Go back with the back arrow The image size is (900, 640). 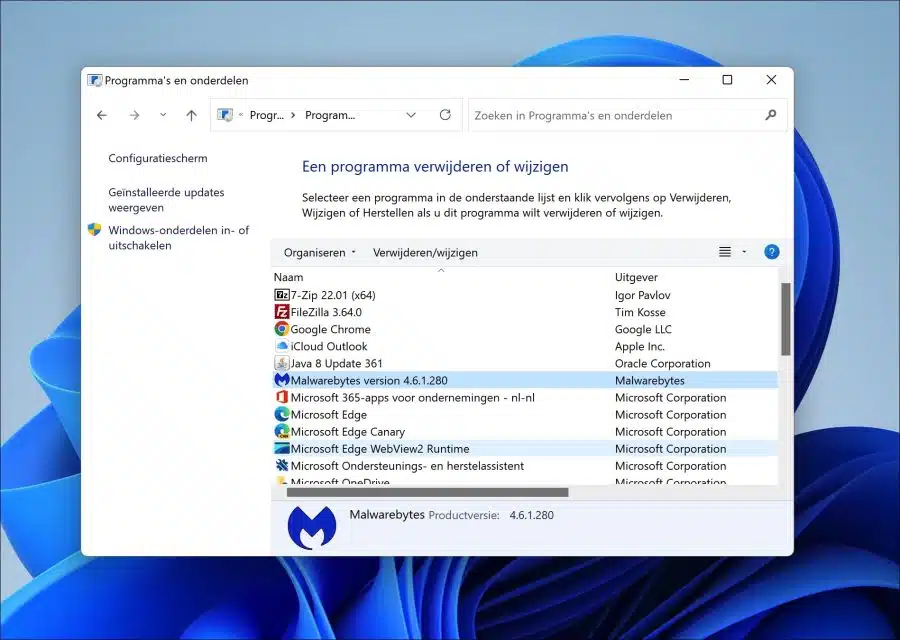(102, 115)
